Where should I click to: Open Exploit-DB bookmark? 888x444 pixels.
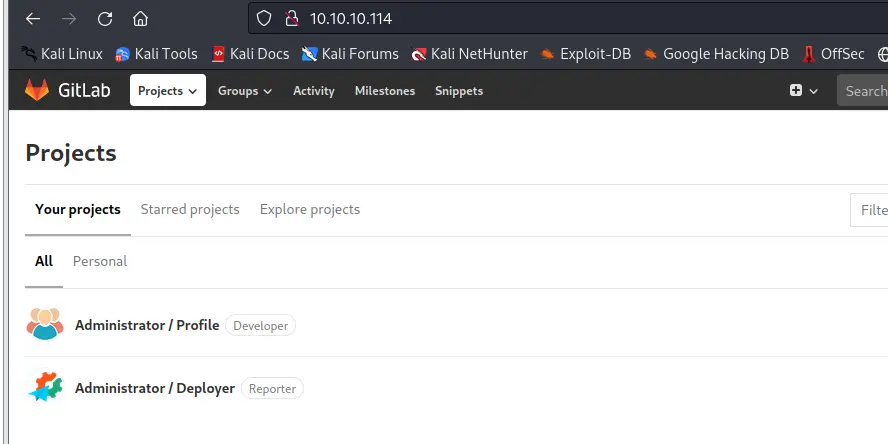click(x=585, y=54)
